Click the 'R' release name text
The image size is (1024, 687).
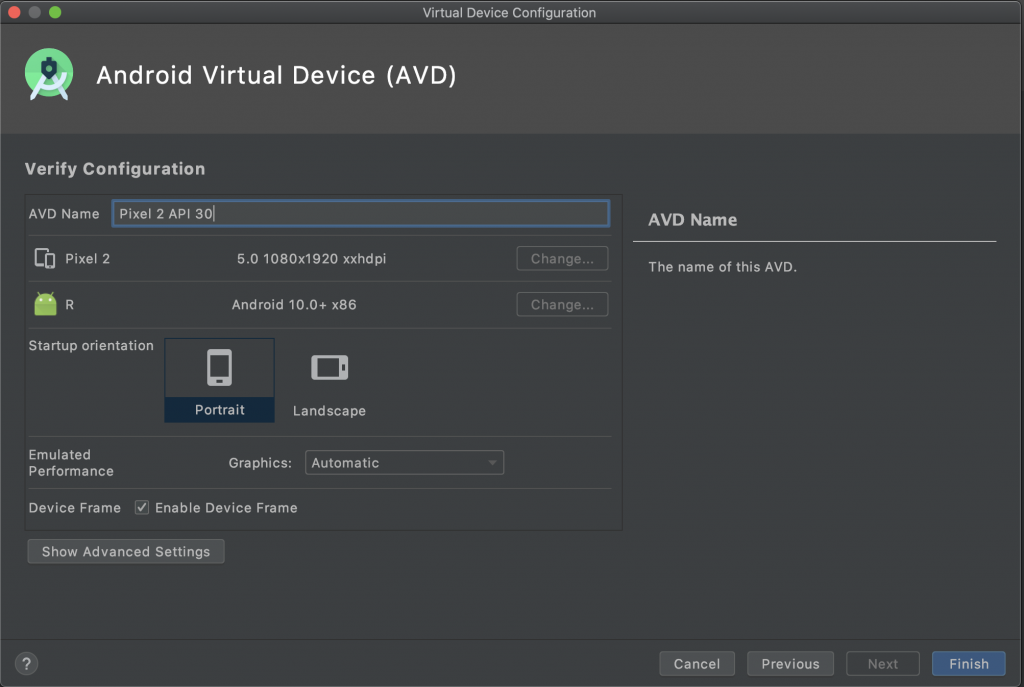point(70,304)
